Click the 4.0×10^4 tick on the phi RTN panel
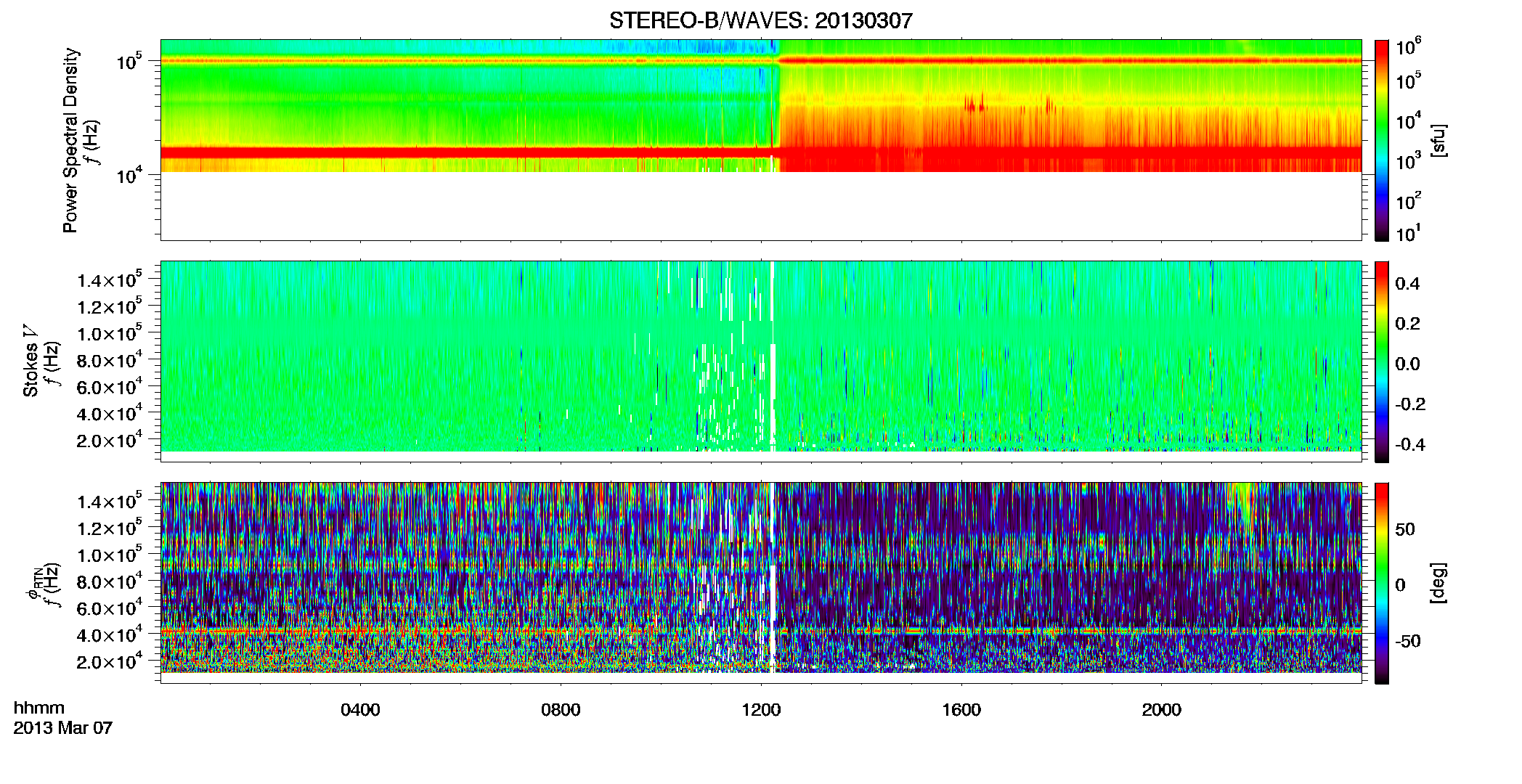1522x784 pixels. 109,634
